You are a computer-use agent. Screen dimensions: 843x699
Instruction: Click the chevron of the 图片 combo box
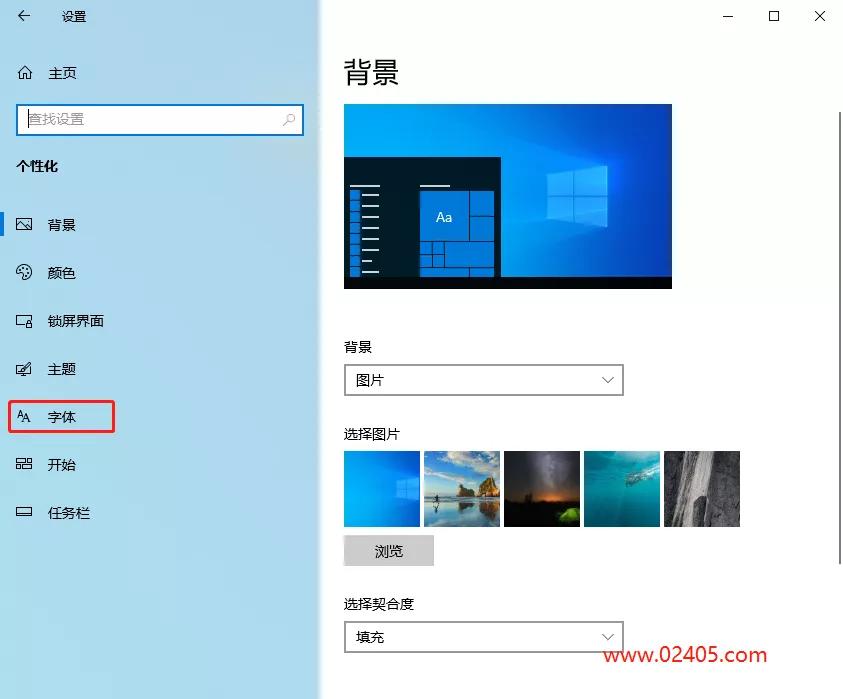(x=608, y=380)
